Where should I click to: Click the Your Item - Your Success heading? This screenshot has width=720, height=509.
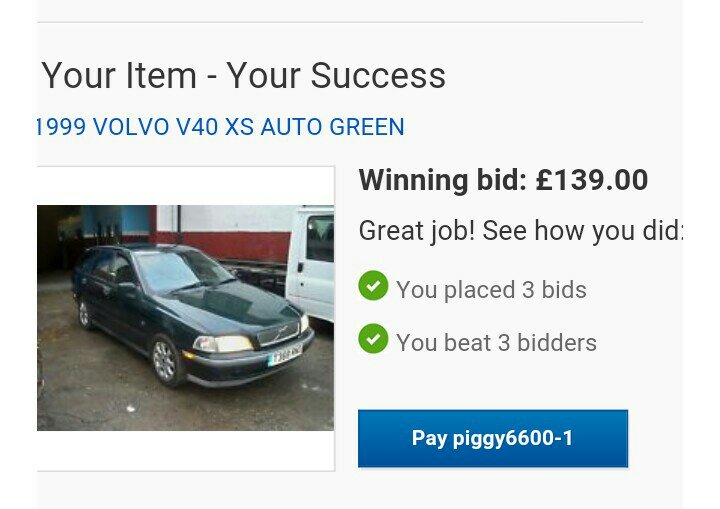243,76
